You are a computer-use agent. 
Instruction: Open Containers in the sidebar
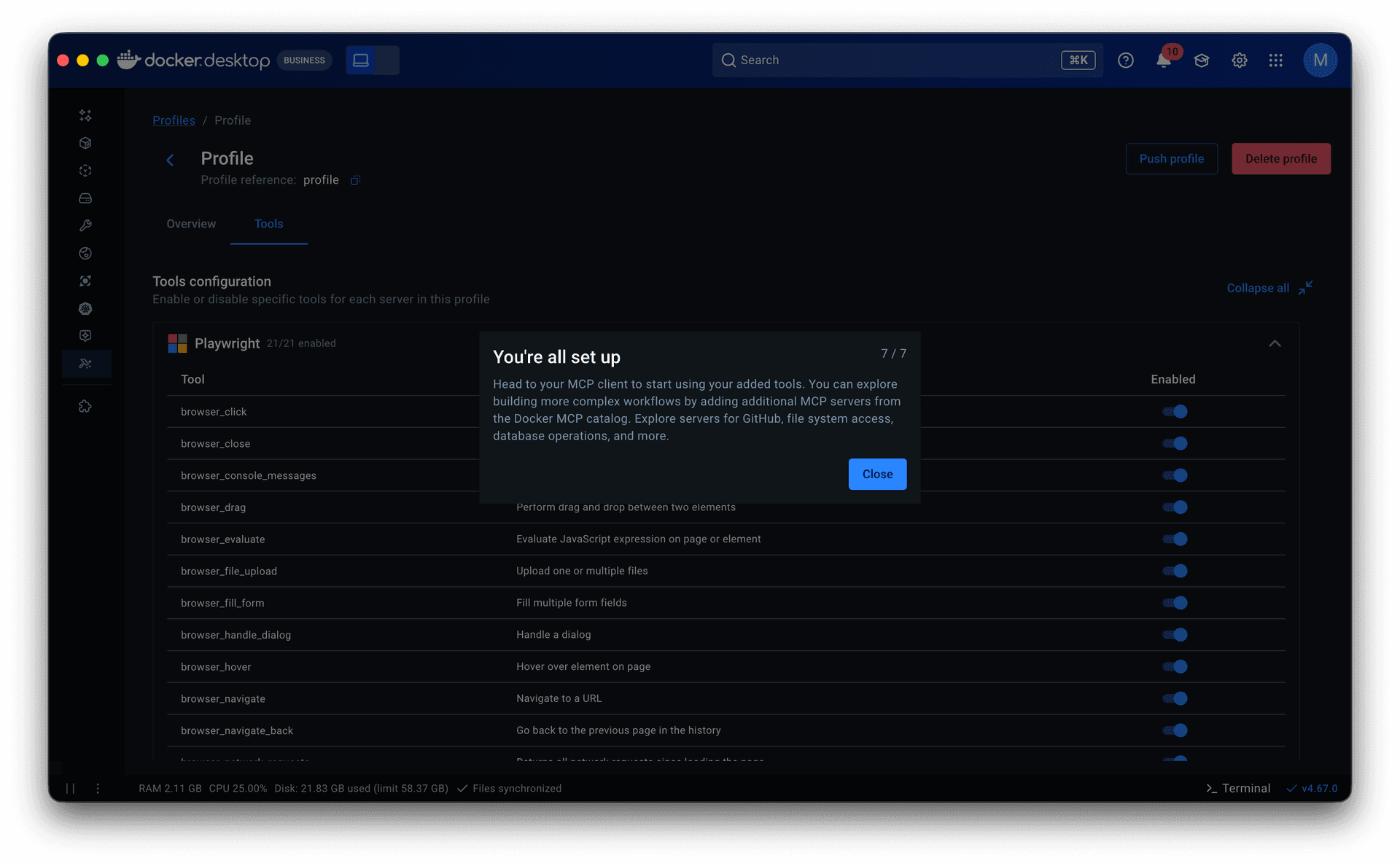pyautogui.click(x=85, y=143)
